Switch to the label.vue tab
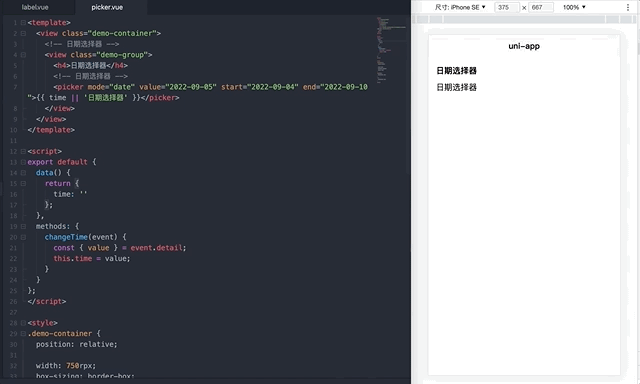The image size is (640, 384). (x=35, y=7)
